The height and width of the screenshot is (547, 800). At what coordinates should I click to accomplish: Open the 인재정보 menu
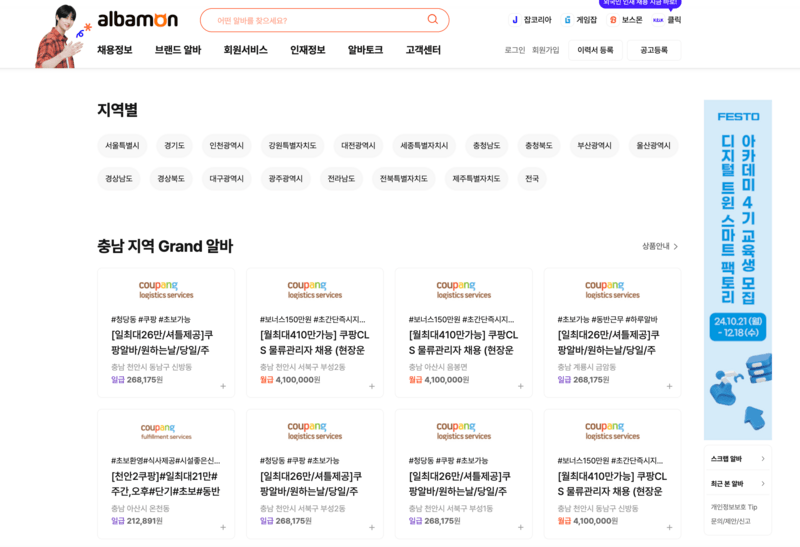pyautogui.click(x=308, y=50)
